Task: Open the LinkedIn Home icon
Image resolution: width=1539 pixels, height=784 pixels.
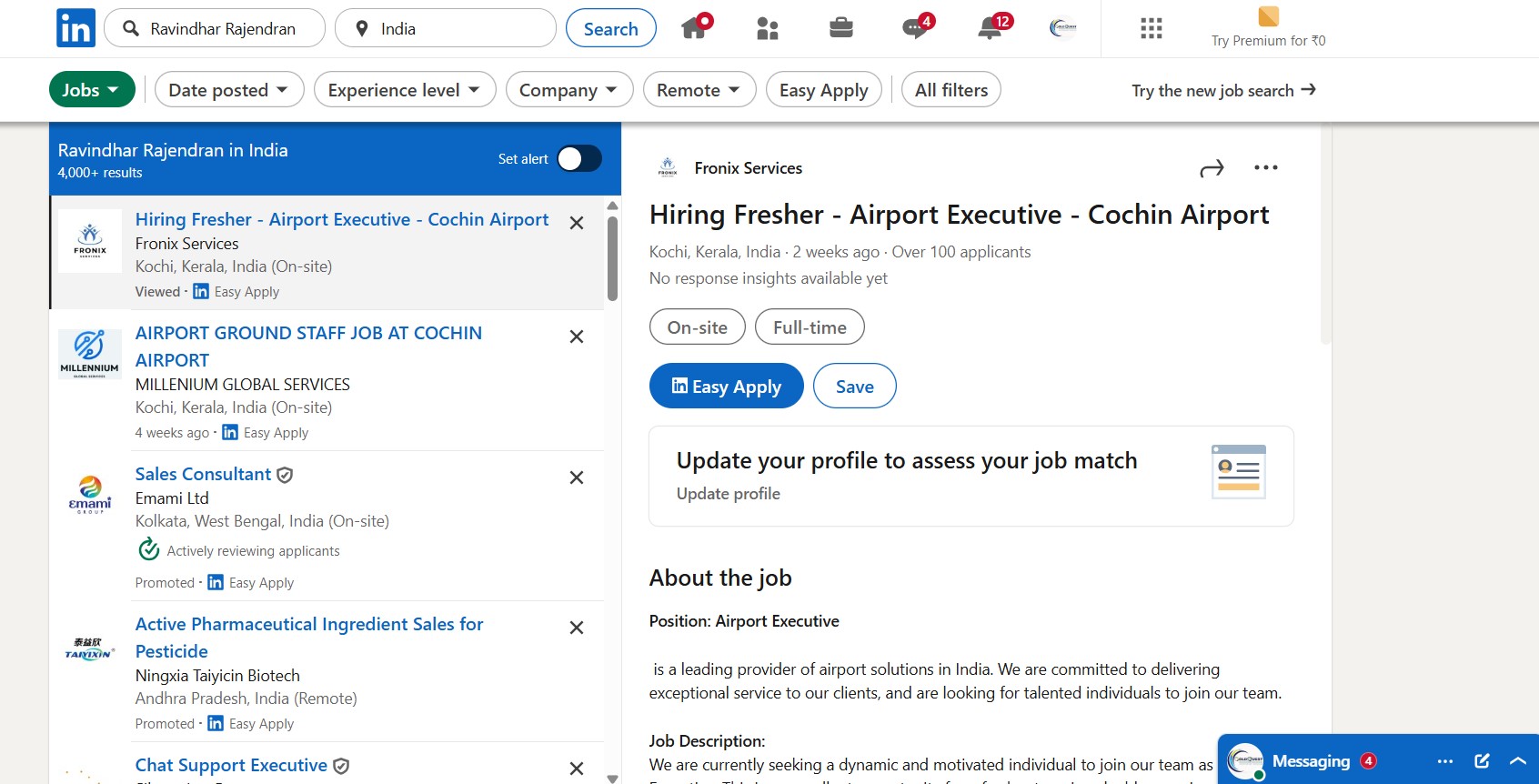Action: pyautogui.click(x=695, y=28)
